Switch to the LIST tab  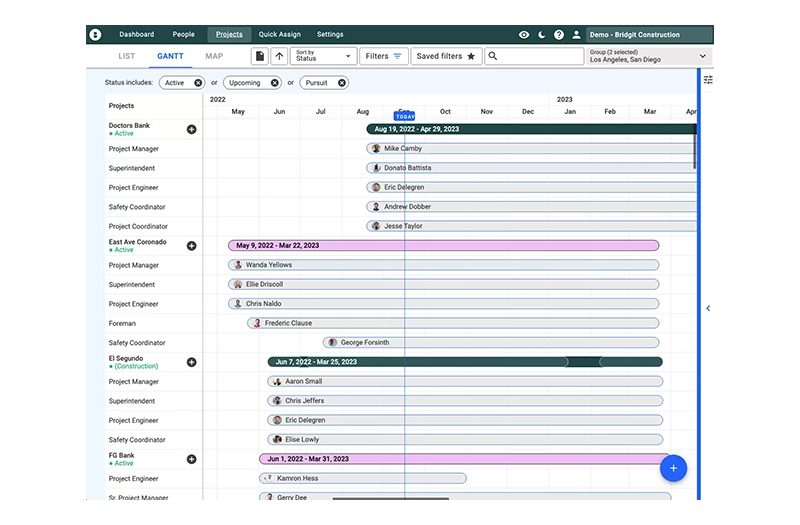pyautogui.click(x=127, y=56)
